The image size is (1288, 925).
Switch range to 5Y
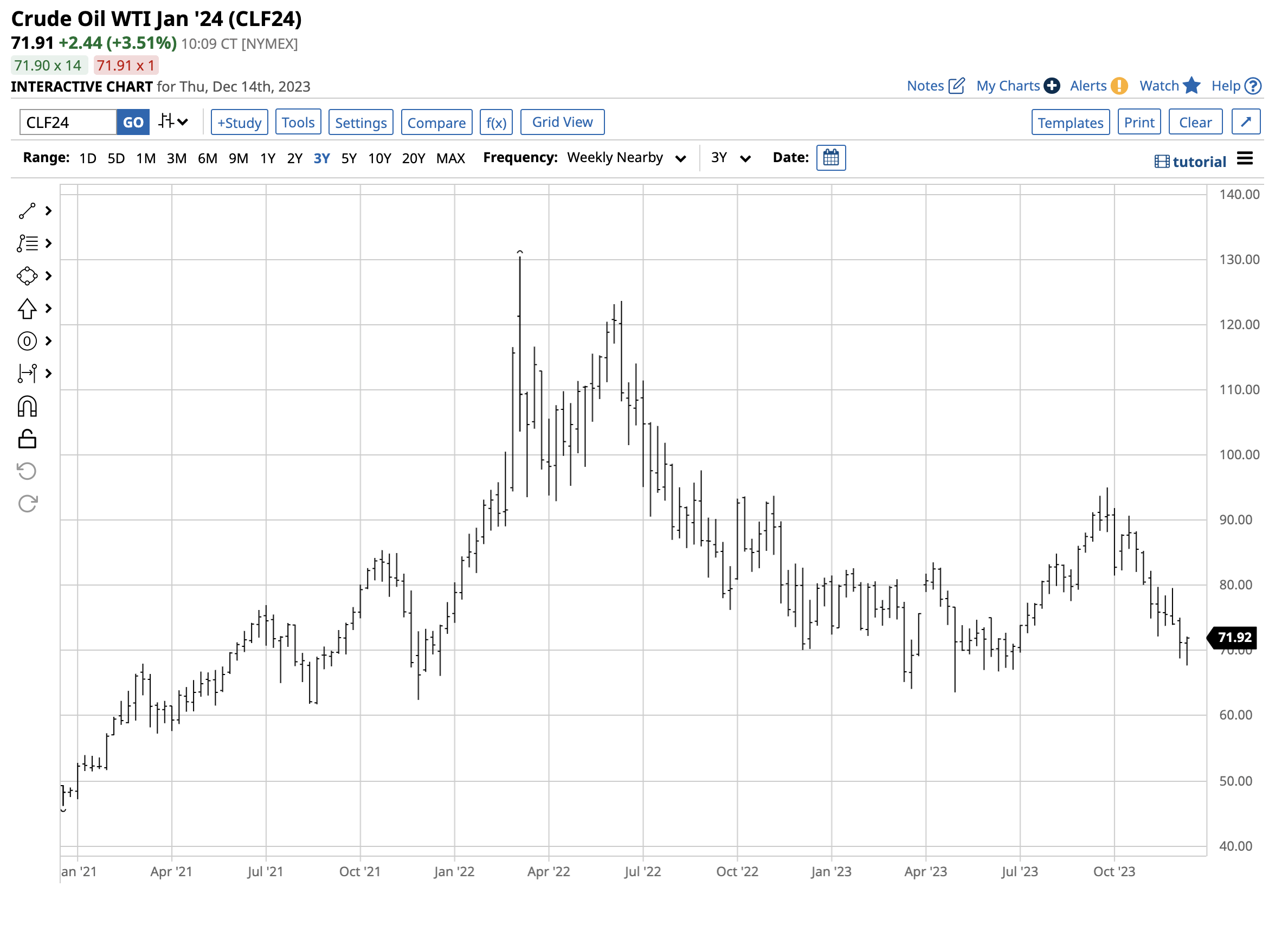tap(349, 158)
